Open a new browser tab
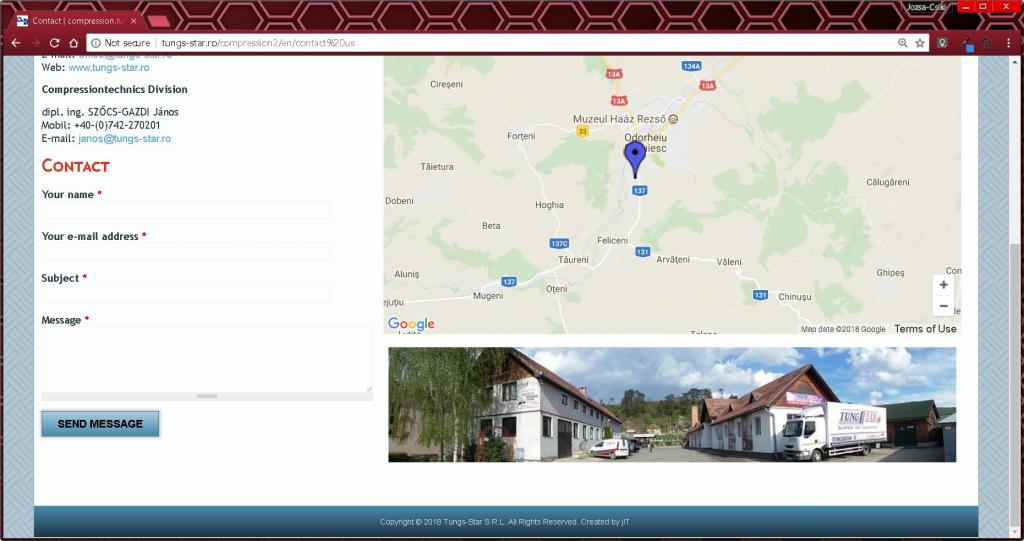The image size is (1024, 541). coord(159,21)
